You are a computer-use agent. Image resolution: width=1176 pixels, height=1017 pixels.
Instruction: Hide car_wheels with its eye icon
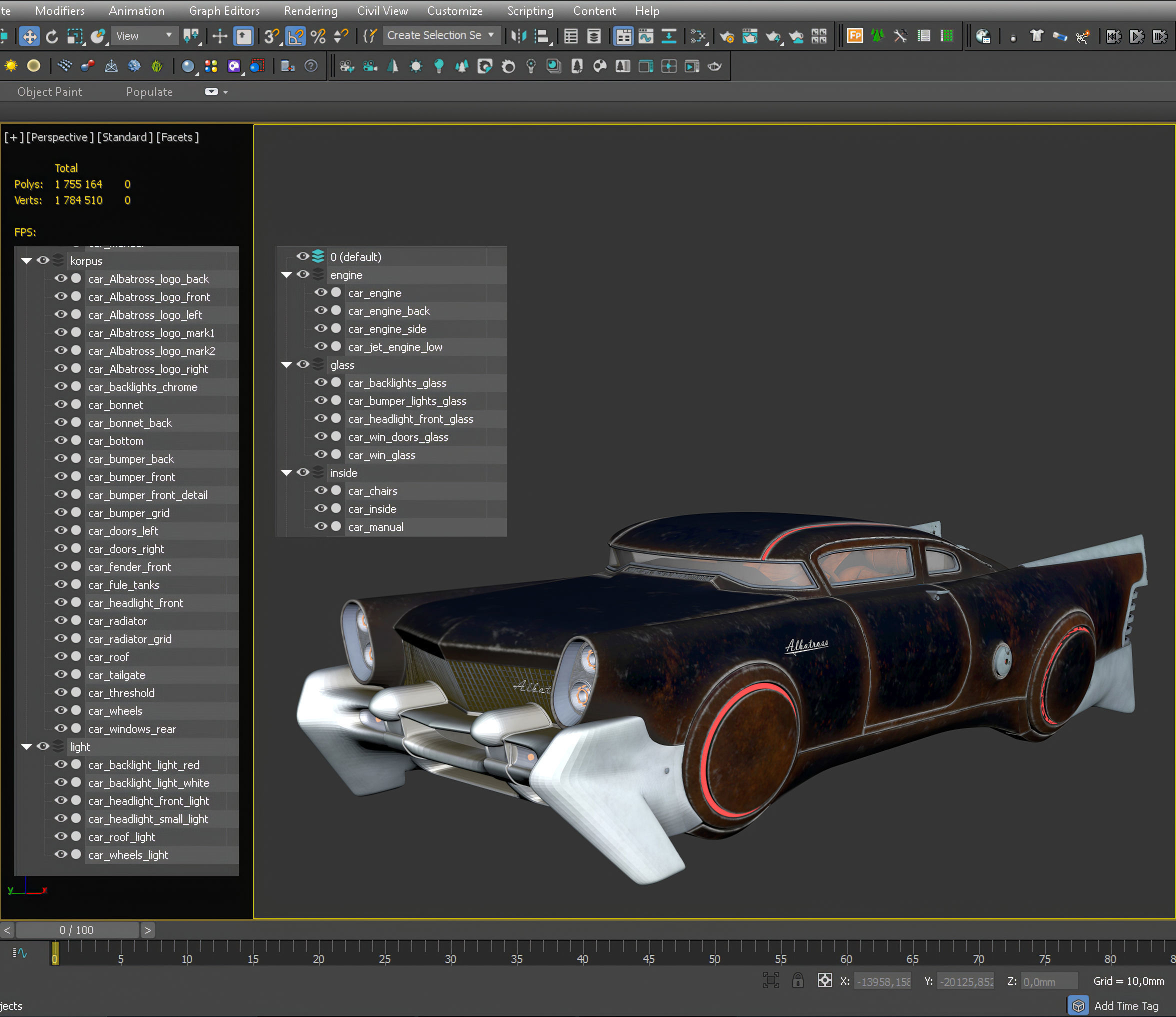(60, 710)
